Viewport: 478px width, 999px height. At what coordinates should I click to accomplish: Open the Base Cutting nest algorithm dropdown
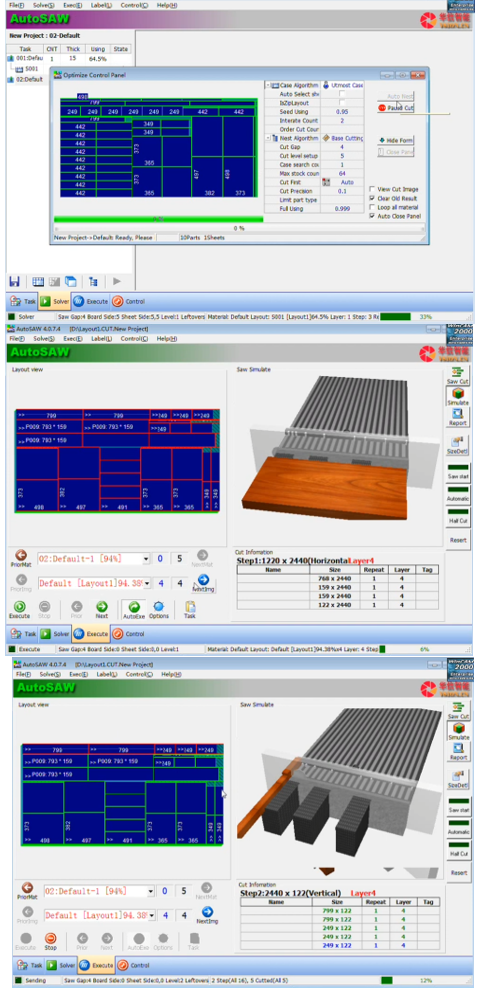coord(342,138)
